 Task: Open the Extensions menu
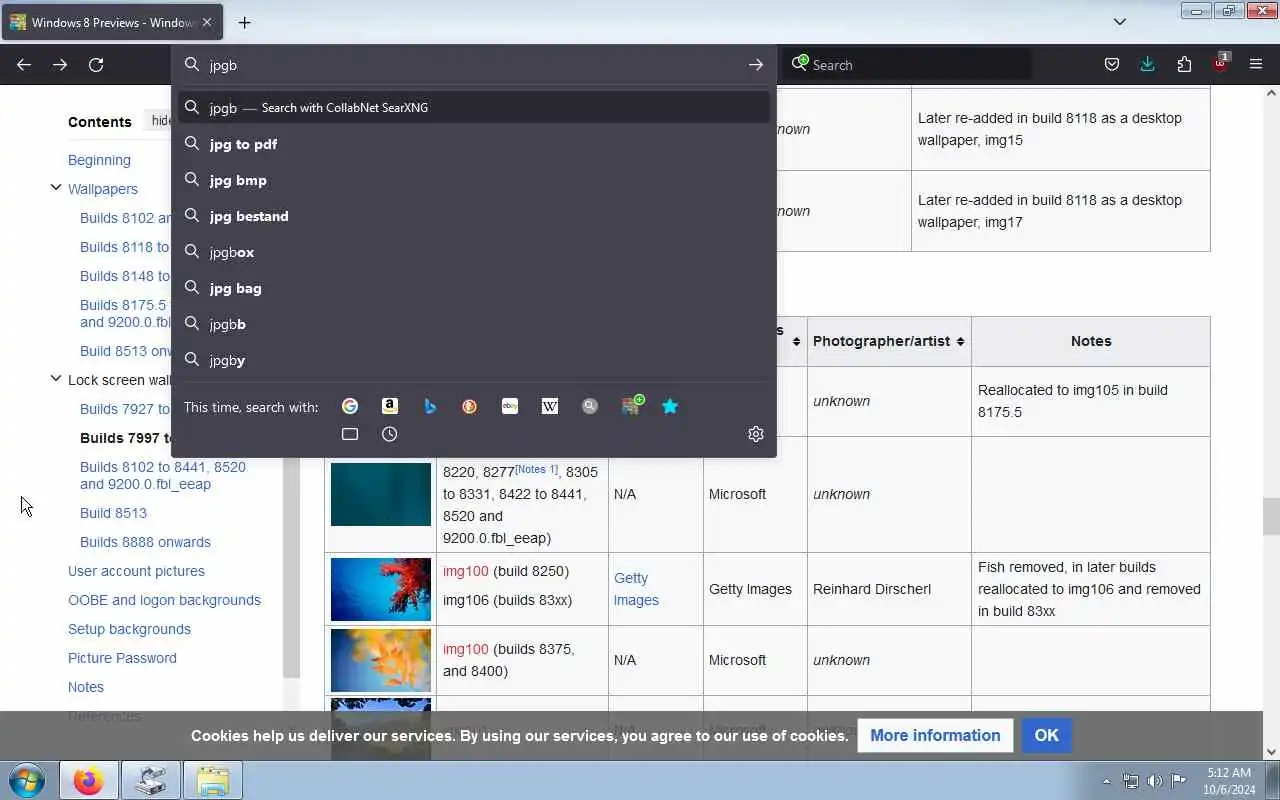1184,65
